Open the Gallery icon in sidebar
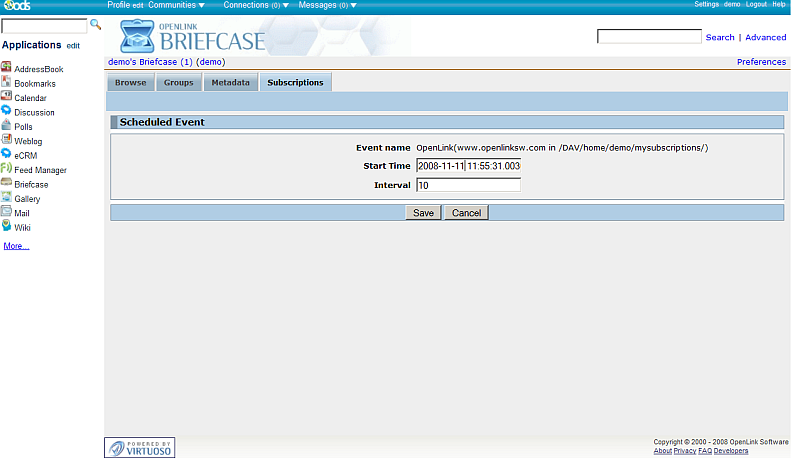Image resolution: width=800 pixels, height=470 pixels. tap(6, 198)
